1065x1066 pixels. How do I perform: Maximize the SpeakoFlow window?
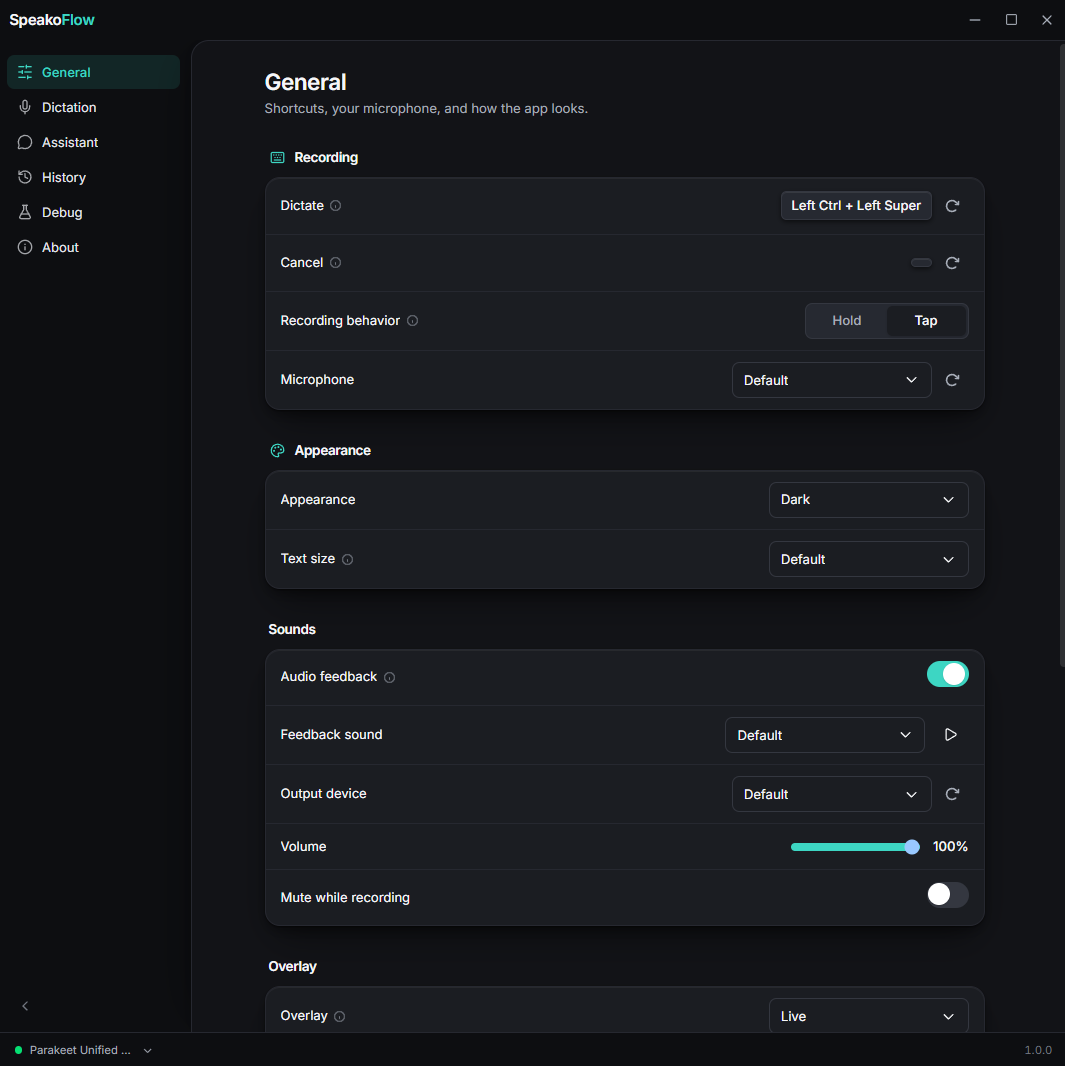pyautogui.click(x=1011, y=20)
